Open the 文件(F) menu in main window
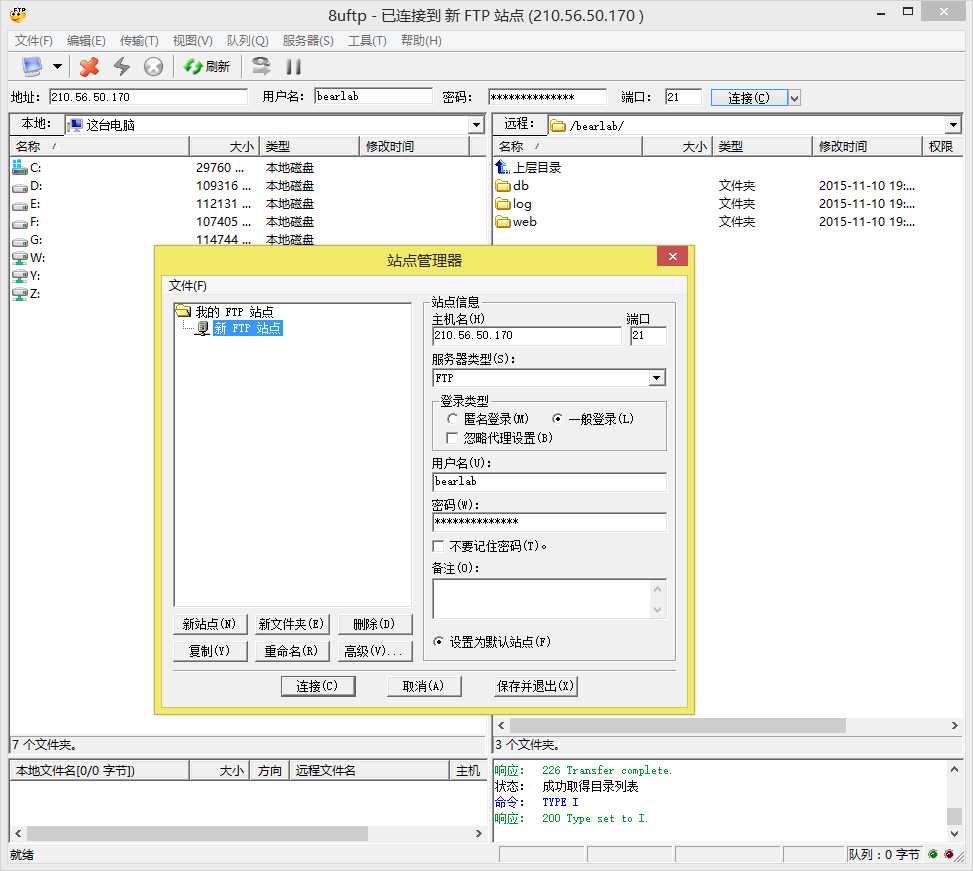The width and height of the screenshot is (973, 871). 34,40
